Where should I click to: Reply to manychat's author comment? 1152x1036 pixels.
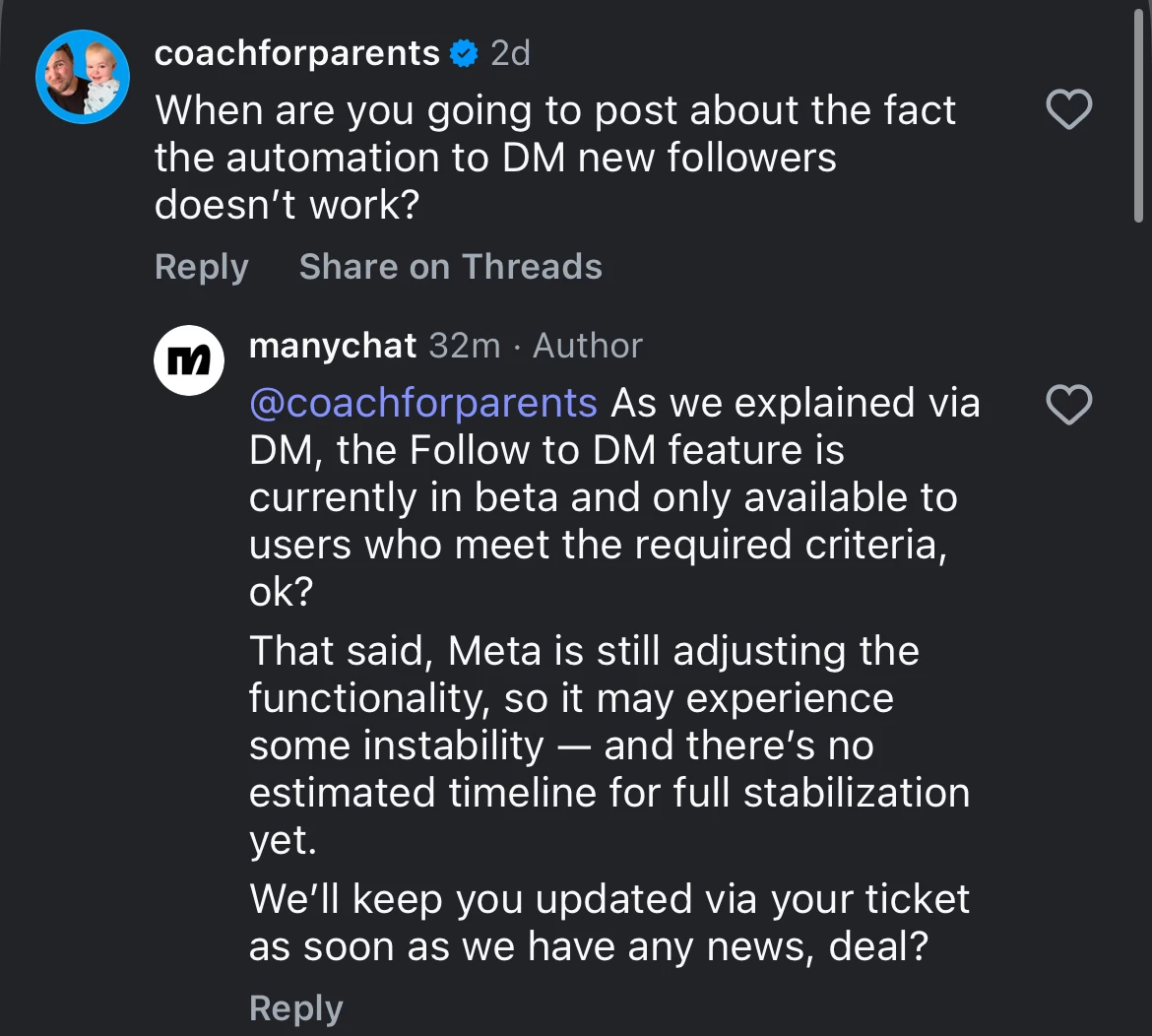[295, 1008]
